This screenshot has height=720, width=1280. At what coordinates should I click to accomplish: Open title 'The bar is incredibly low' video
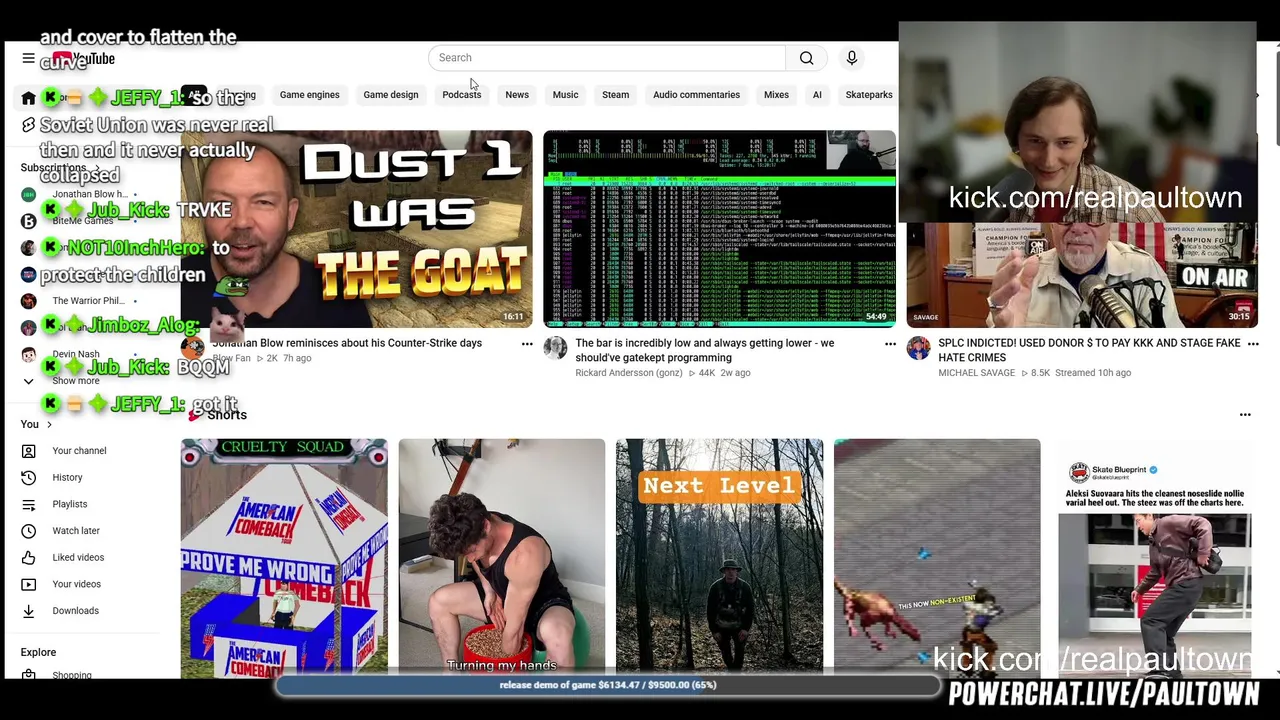705,350
